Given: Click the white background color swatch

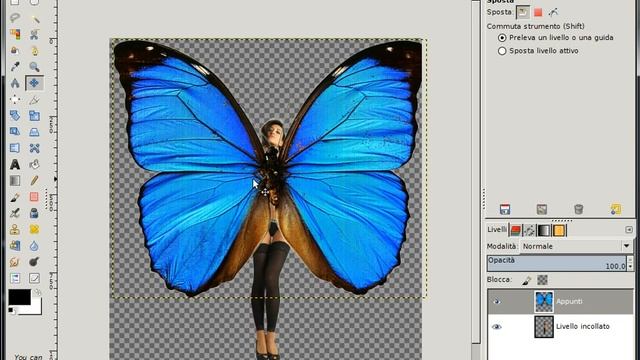Looking at the screenshot, I should tap(36, 309).
